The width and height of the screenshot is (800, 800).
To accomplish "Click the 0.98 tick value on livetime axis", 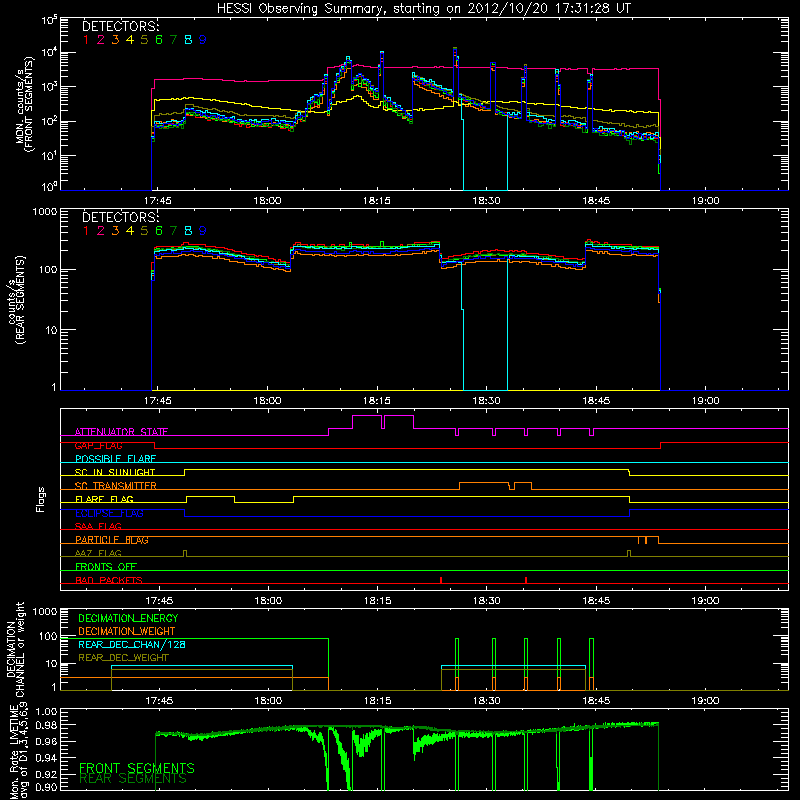I will click(x=45, y=726).
